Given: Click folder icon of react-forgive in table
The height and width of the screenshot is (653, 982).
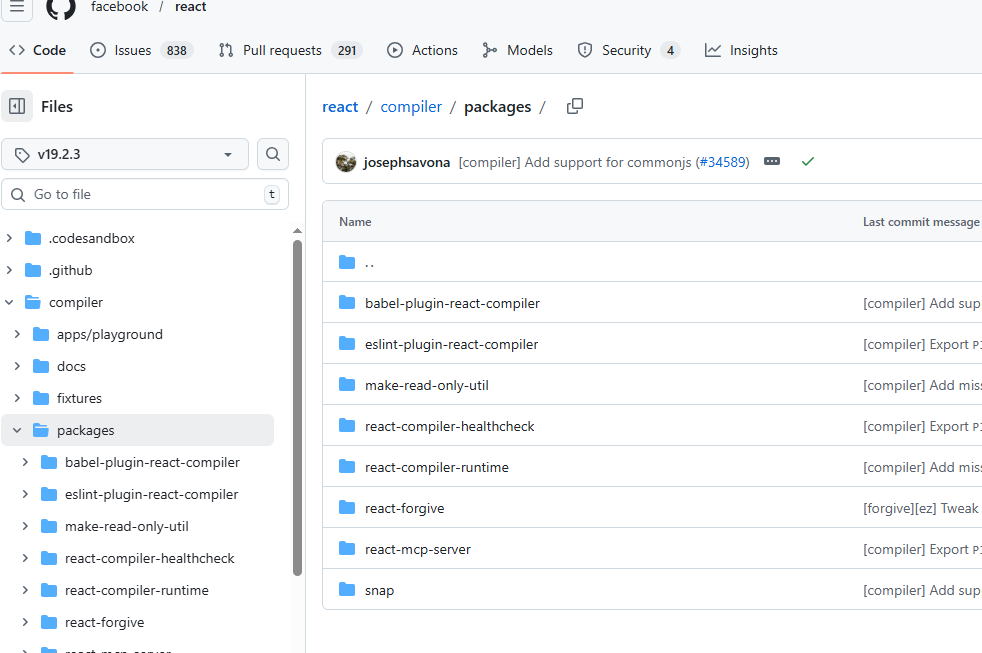Looking at the screenshot, I should point(347,508).
